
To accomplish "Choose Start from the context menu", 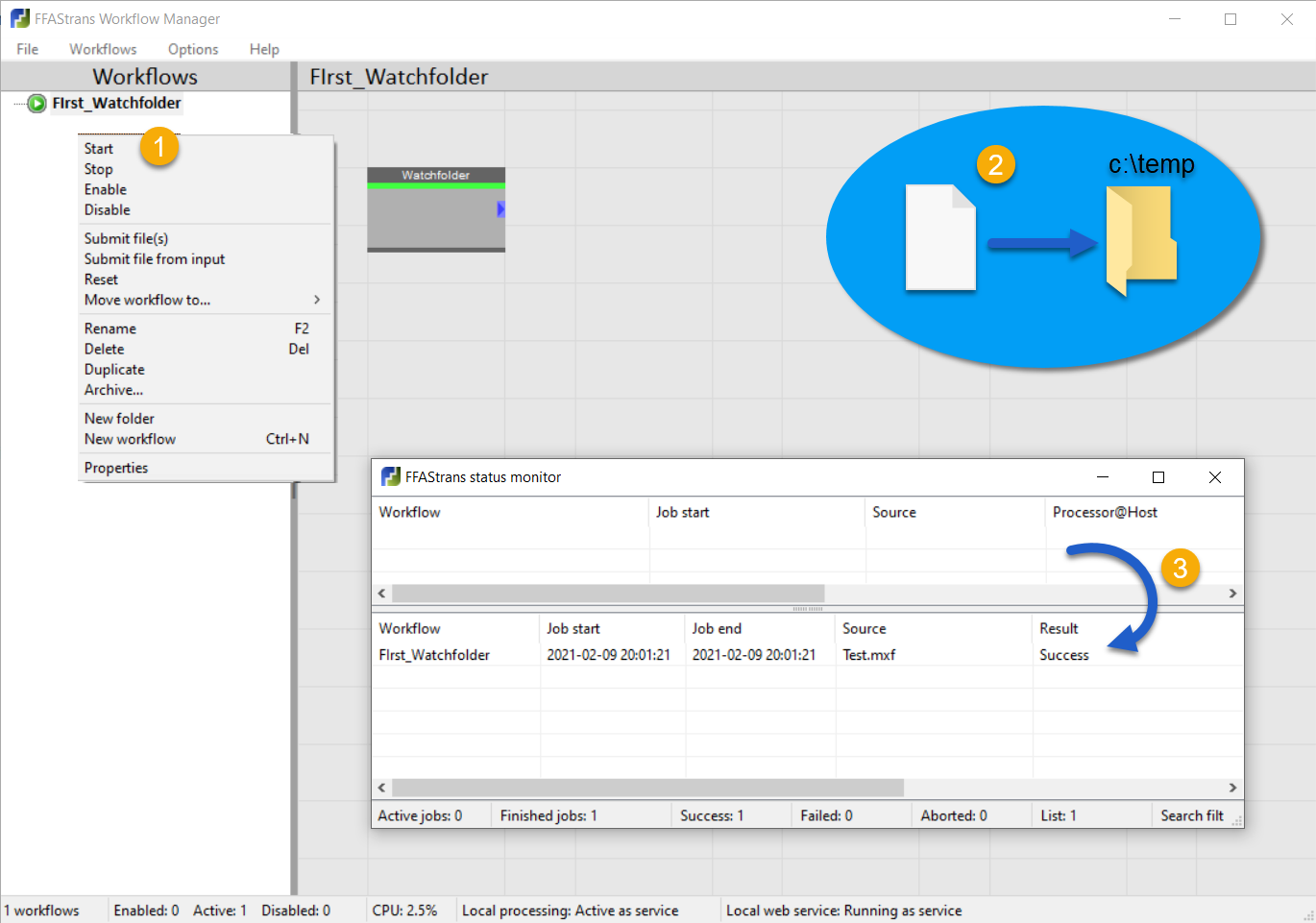I will [x=207, y=149].
